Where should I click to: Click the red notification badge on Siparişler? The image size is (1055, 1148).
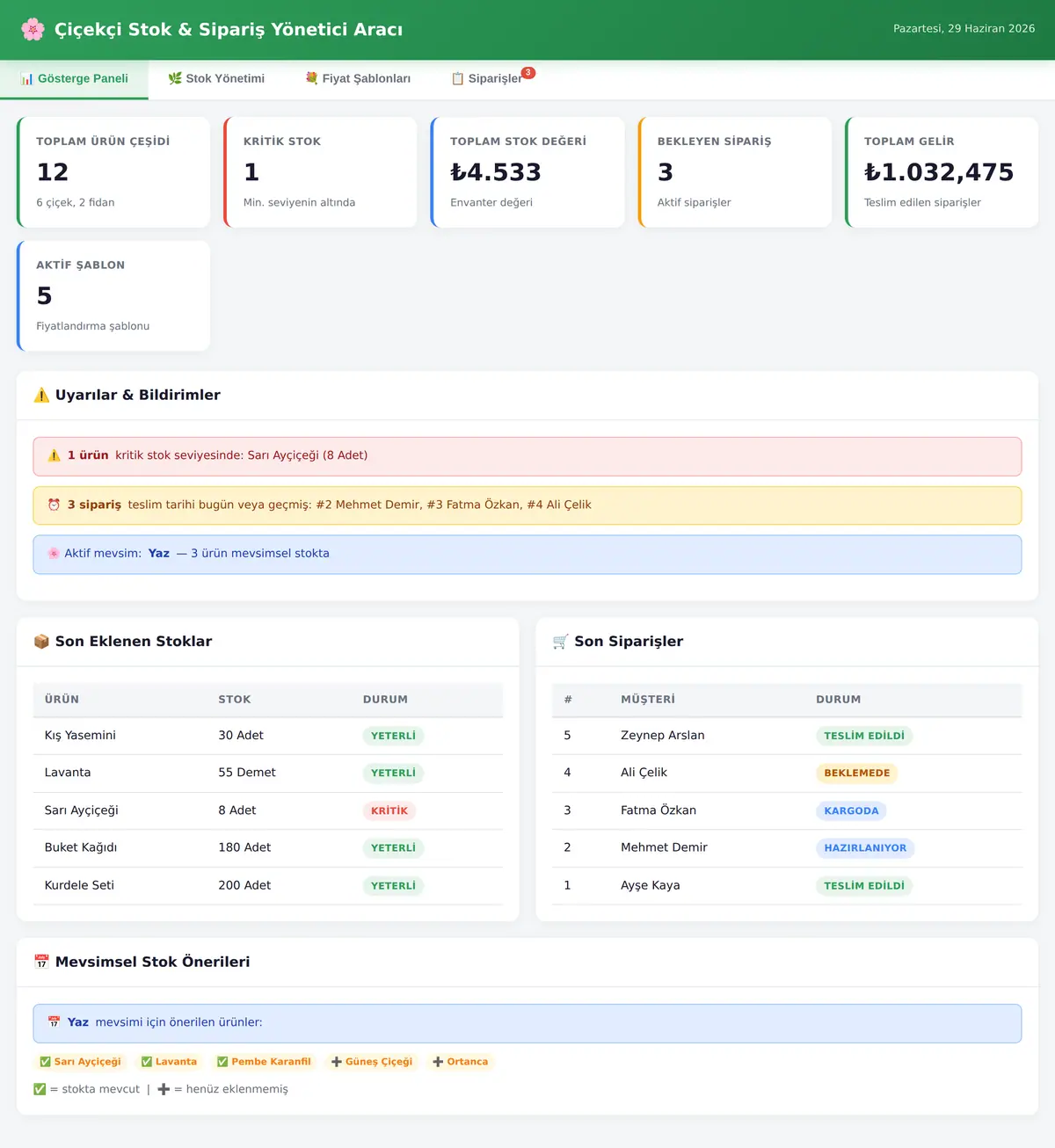[527, 73]
